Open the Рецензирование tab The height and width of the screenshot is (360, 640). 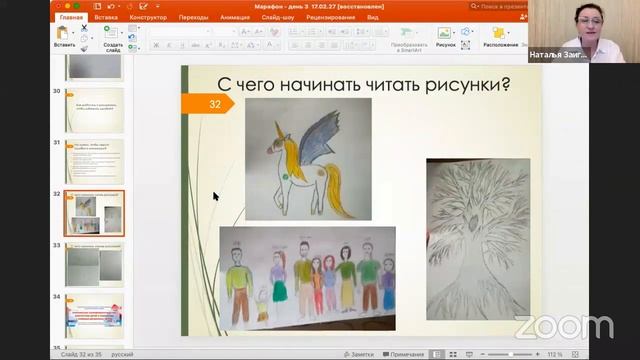click(330, 18)
